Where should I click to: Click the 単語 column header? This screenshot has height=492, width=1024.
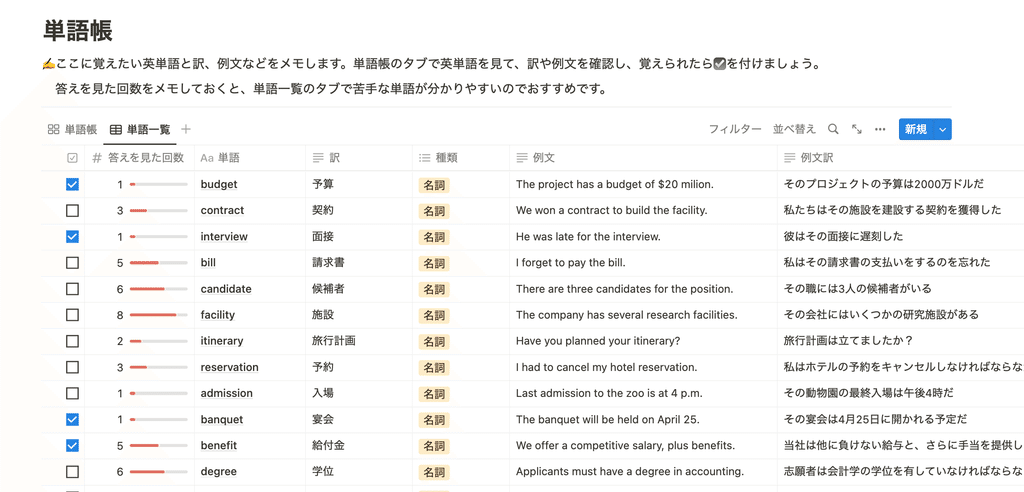pyautogui.click(x=250, y=158)
